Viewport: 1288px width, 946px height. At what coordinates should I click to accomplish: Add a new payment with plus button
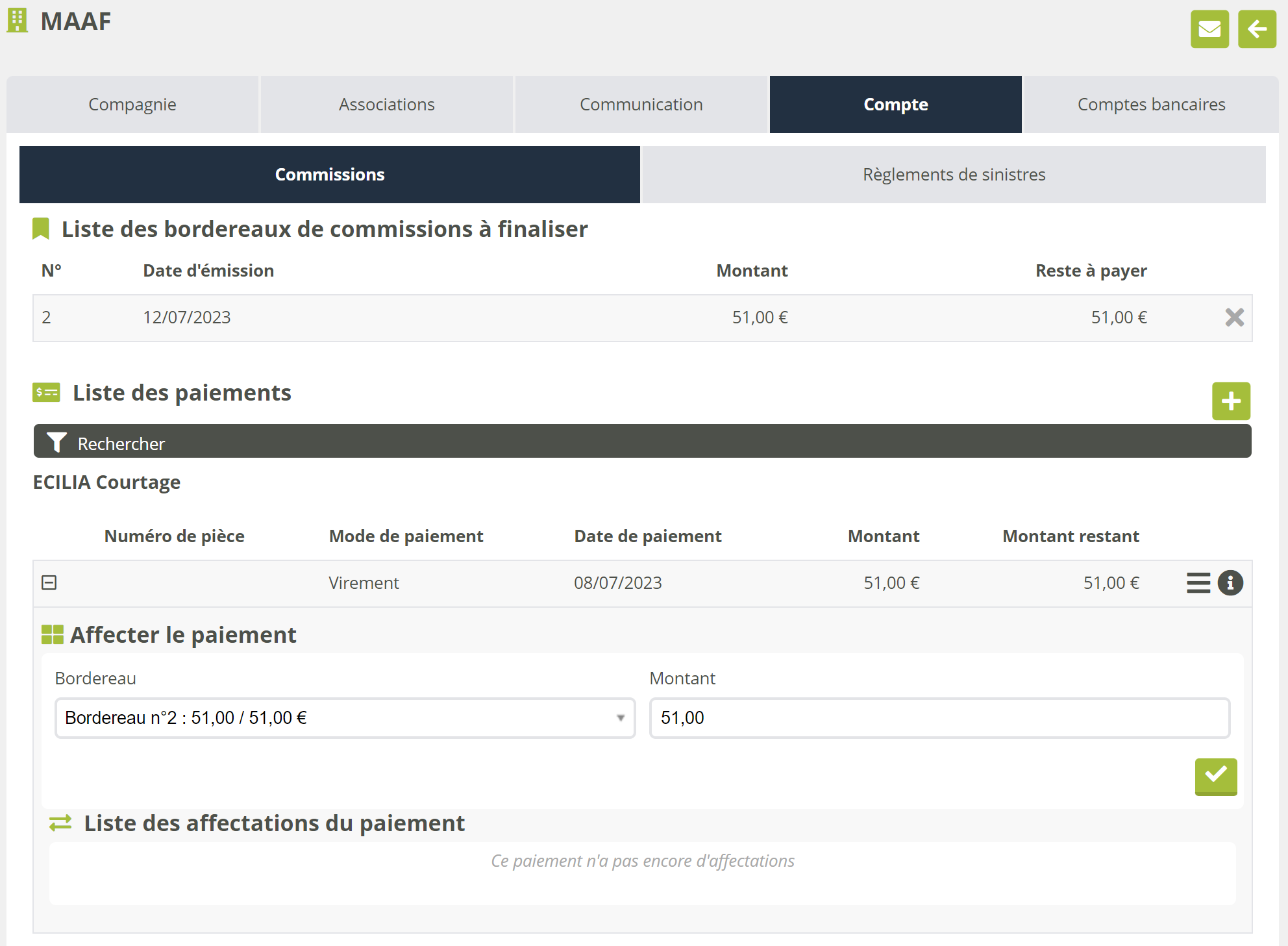(x=1231, y=401)
